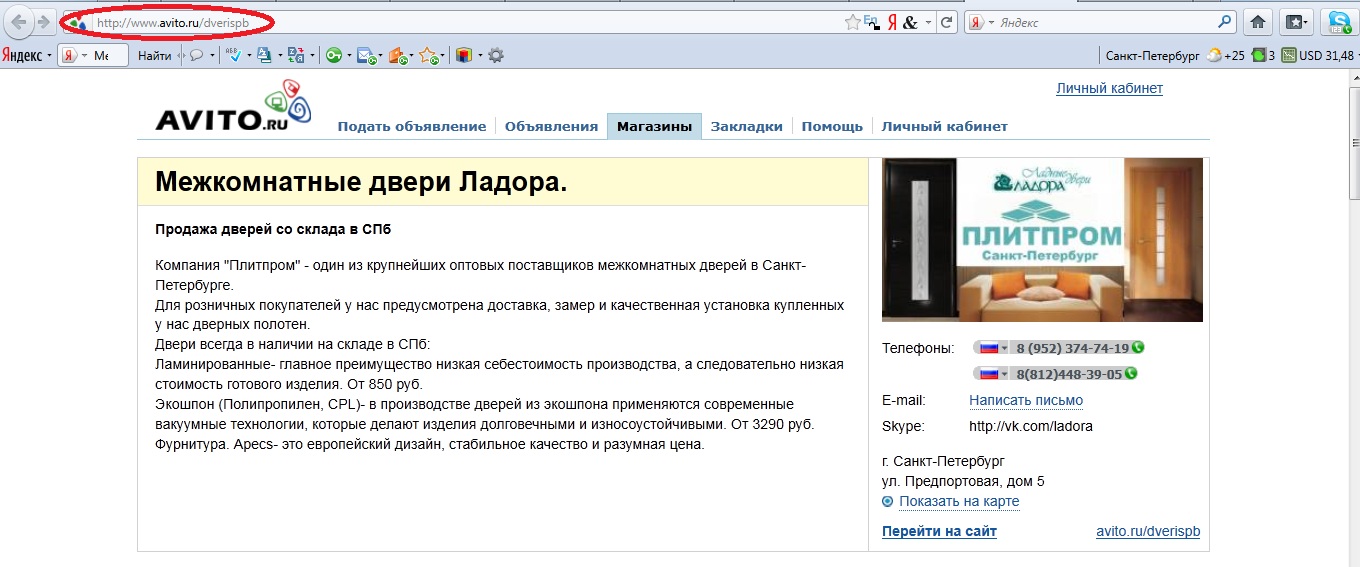Click the Санкт-Петербург city label in Yandex bar

(x=1152, y=55)
